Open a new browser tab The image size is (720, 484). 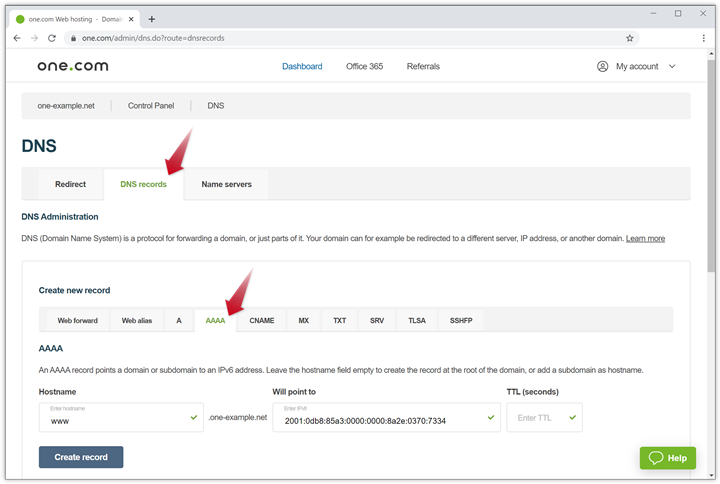152,19
